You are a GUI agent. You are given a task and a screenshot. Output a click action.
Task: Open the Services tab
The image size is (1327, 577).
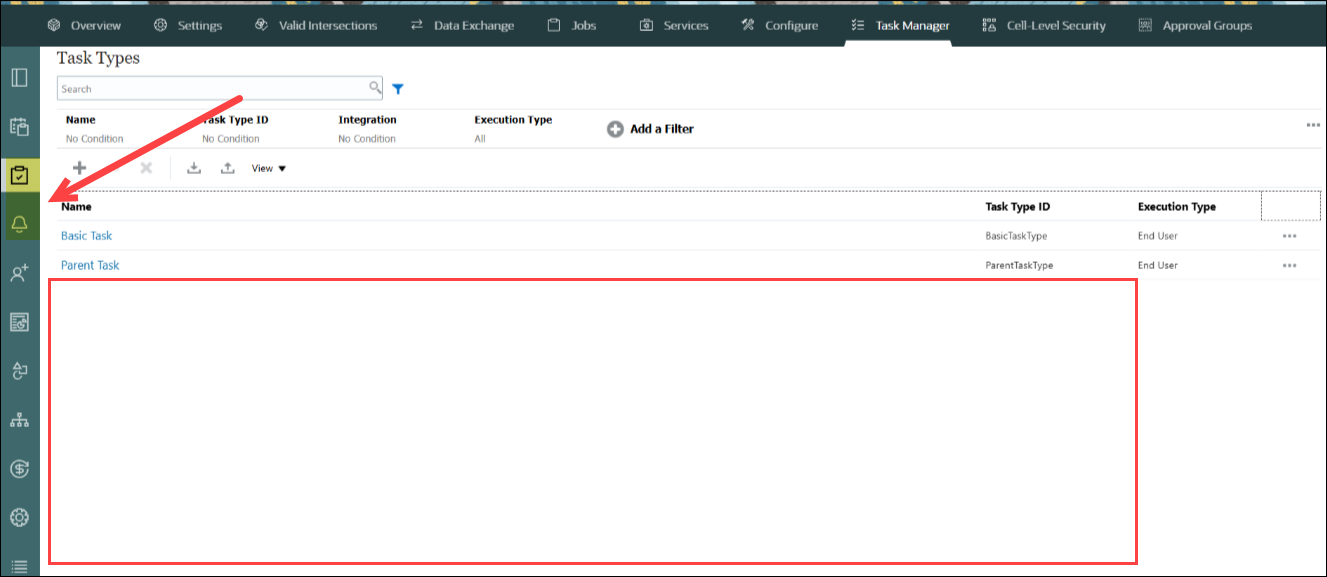[673, 25]
